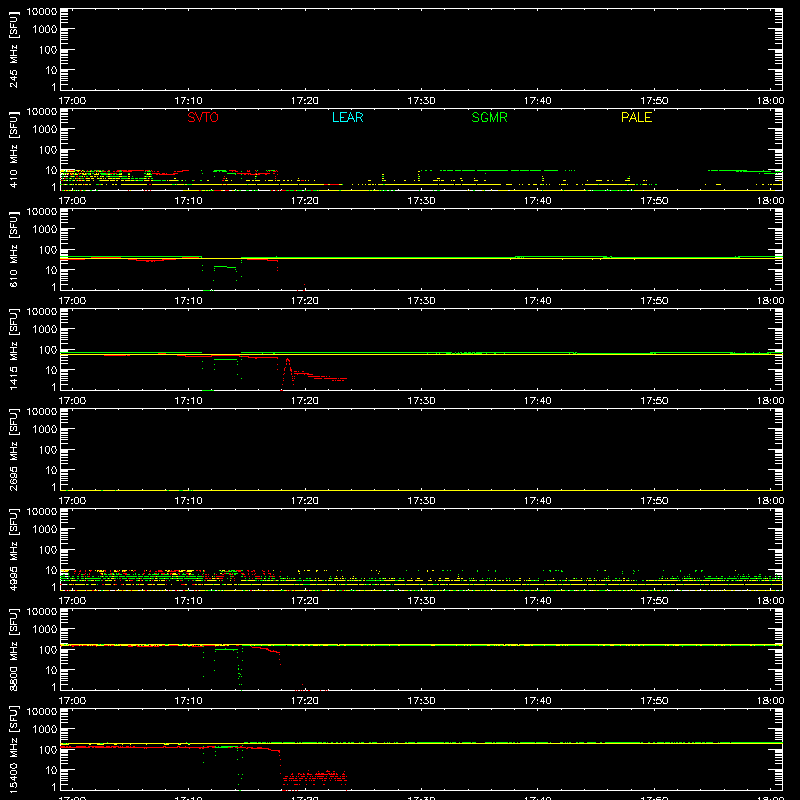Select the 8800 MHz [SFU] axis title
This screenshot has height=800, width=800.
13,649
